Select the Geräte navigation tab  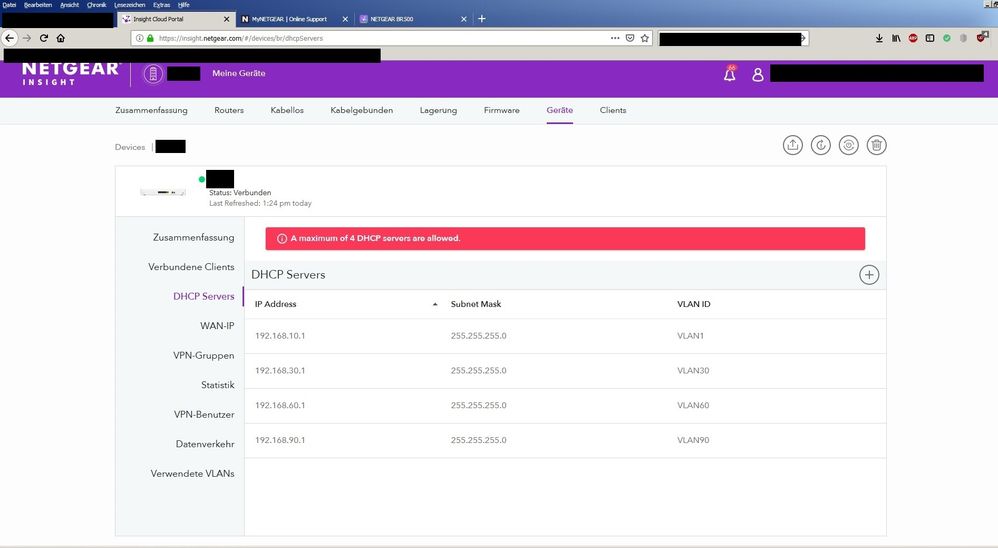pos(559,110)
